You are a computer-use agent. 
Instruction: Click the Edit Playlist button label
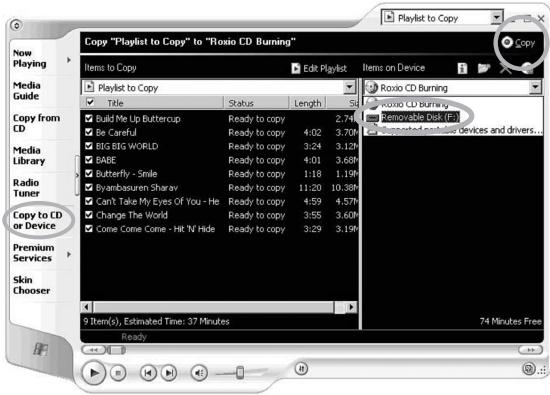tap(325, 68)
